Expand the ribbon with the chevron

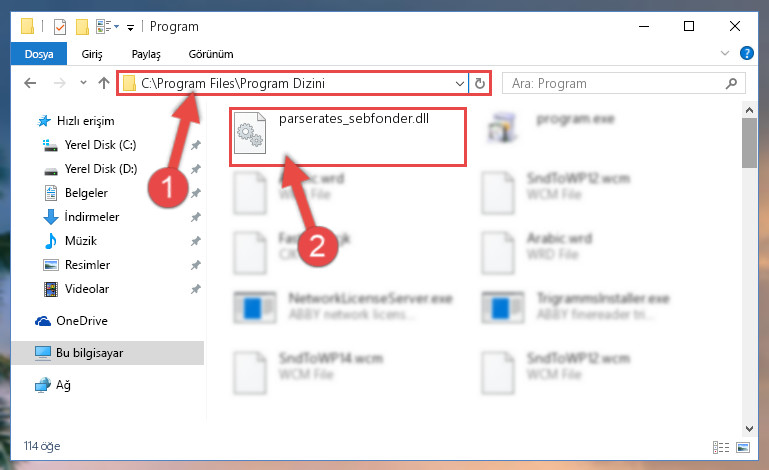[724, 53]
